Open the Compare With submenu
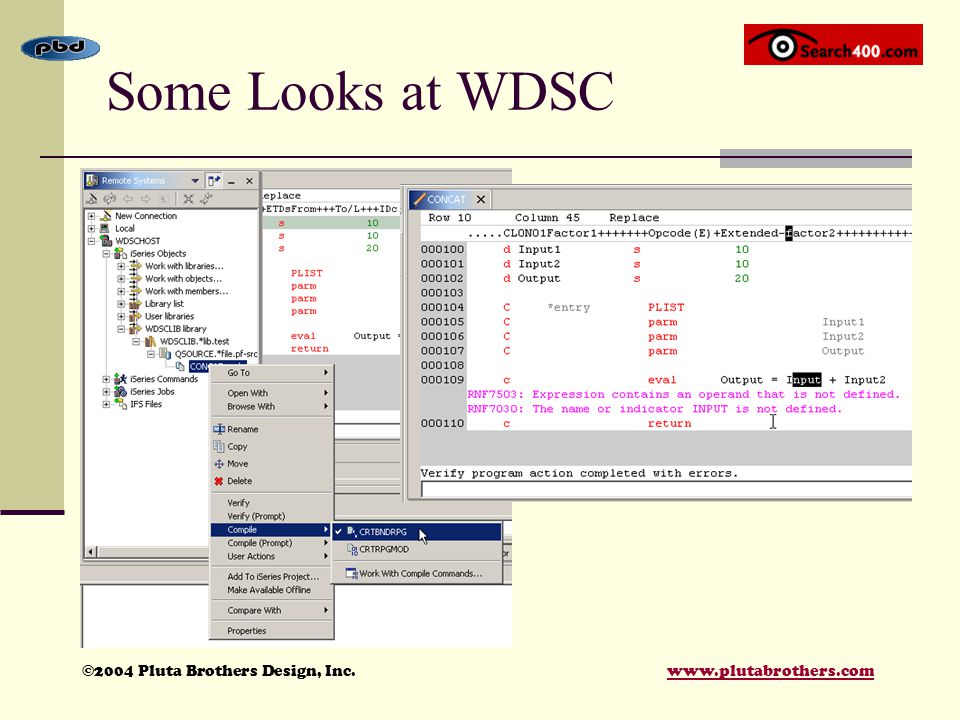This screenshot has height=720, width=960. (x=272, y=610)
